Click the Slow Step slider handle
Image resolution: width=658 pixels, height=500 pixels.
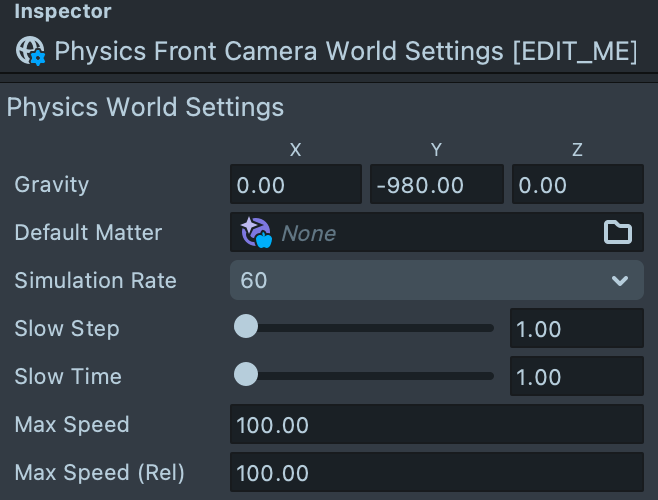(245, 327)
